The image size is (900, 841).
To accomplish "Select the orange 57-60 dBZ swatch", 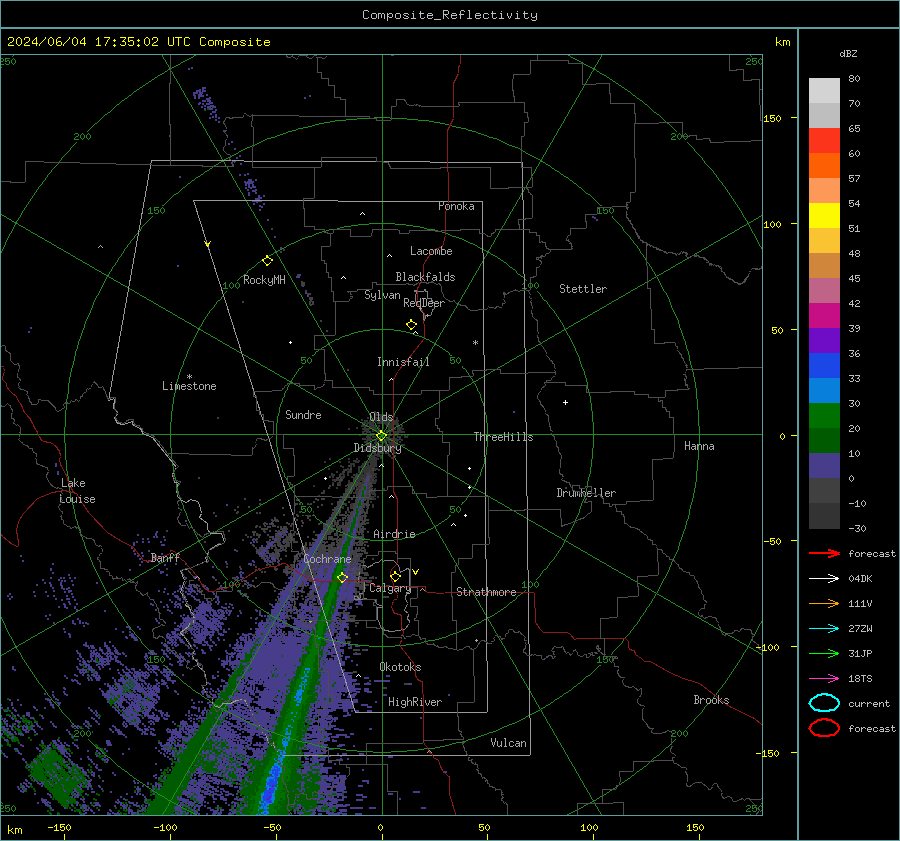I will pos(824,165).
